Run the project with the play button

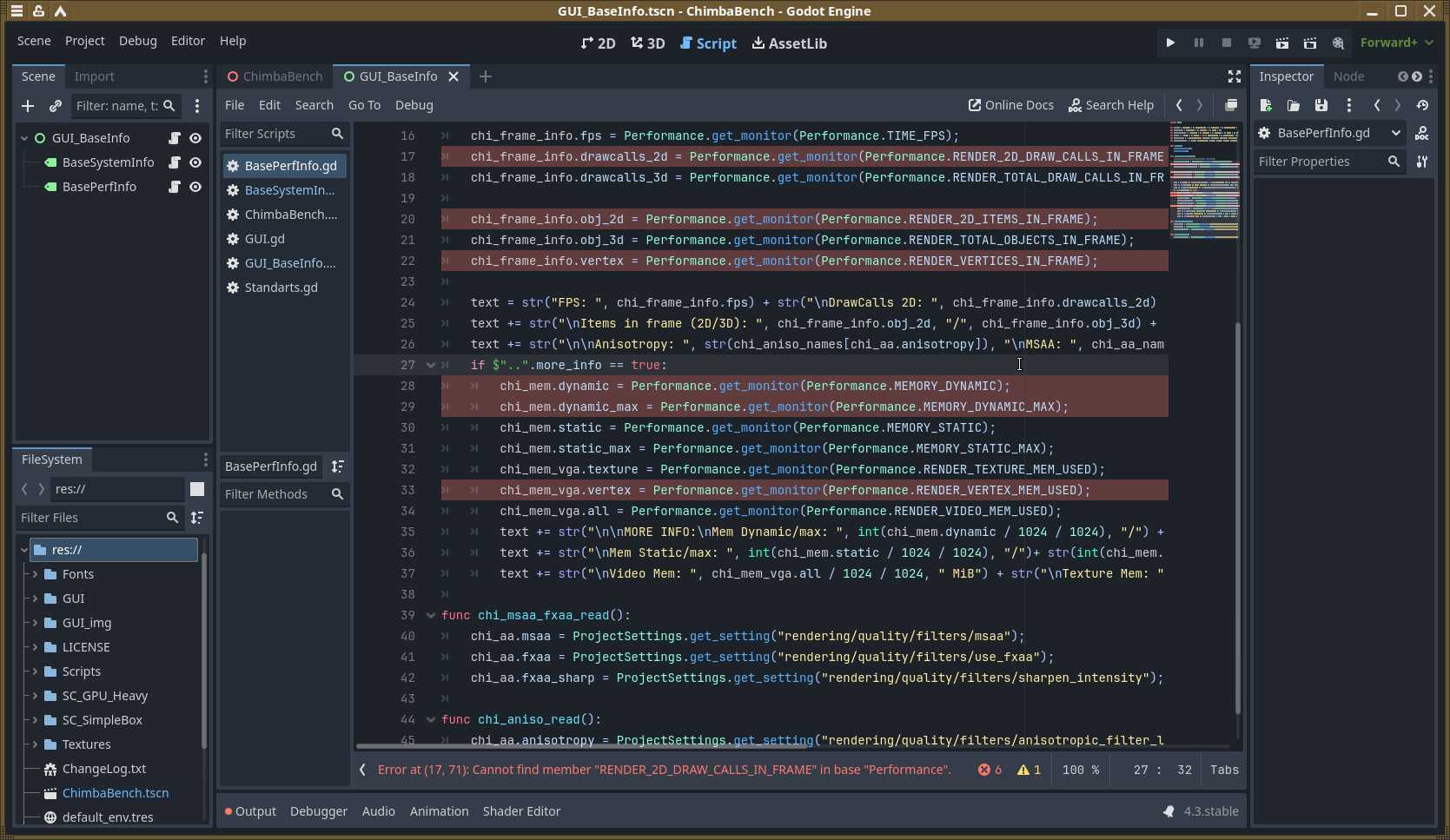pos(1170,43)
